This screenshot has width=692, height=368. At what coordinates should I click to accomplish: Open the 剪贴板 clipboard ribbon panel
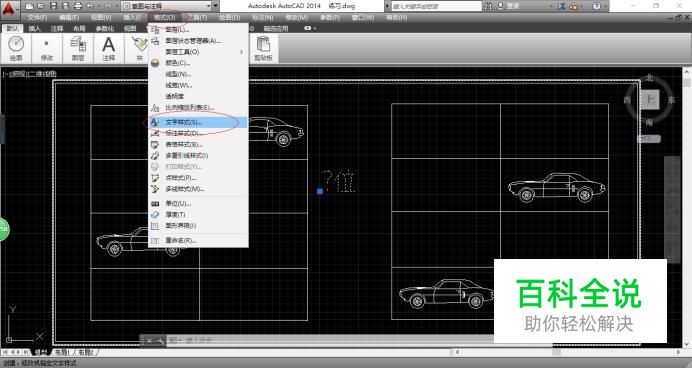[x=263, y=49]
